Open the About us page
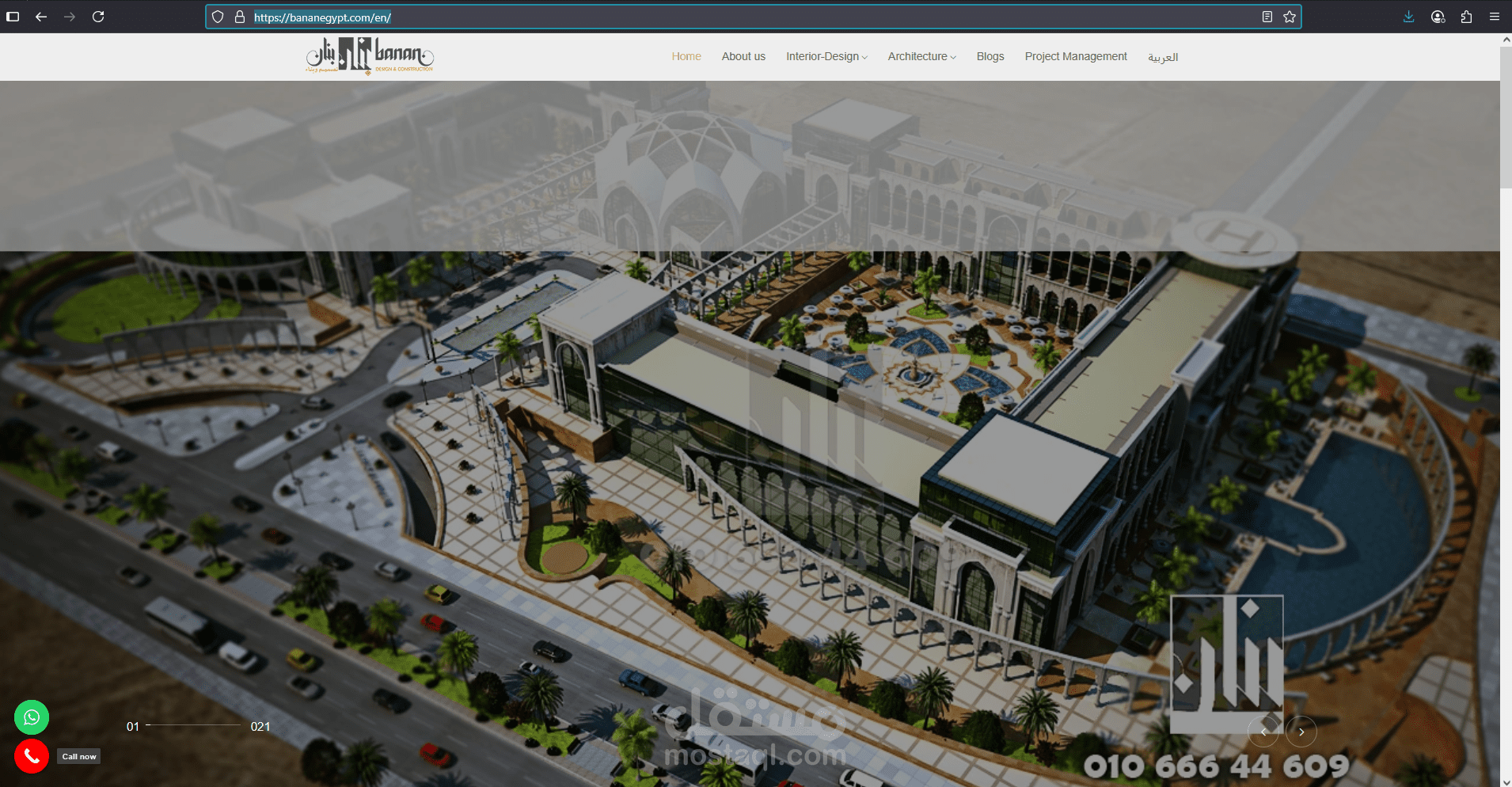Screen dimensions: 1512x787 [743, 56]
